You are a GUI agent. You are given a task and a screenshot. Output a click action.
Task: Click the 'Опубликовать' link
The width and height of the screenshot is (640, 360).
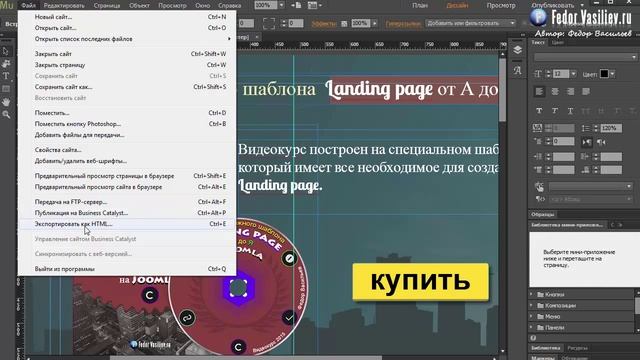(x=552, y=5)
